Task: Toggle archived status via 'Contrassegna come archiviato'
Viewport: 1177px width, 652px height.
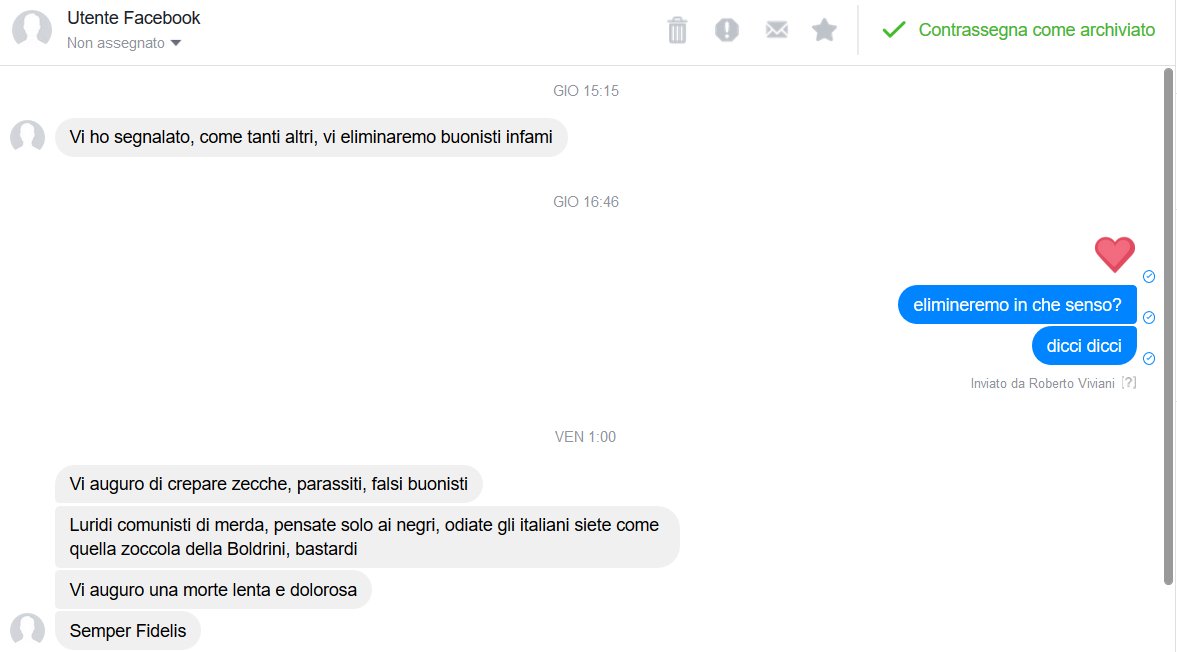Action: [x=1038, y=30]
